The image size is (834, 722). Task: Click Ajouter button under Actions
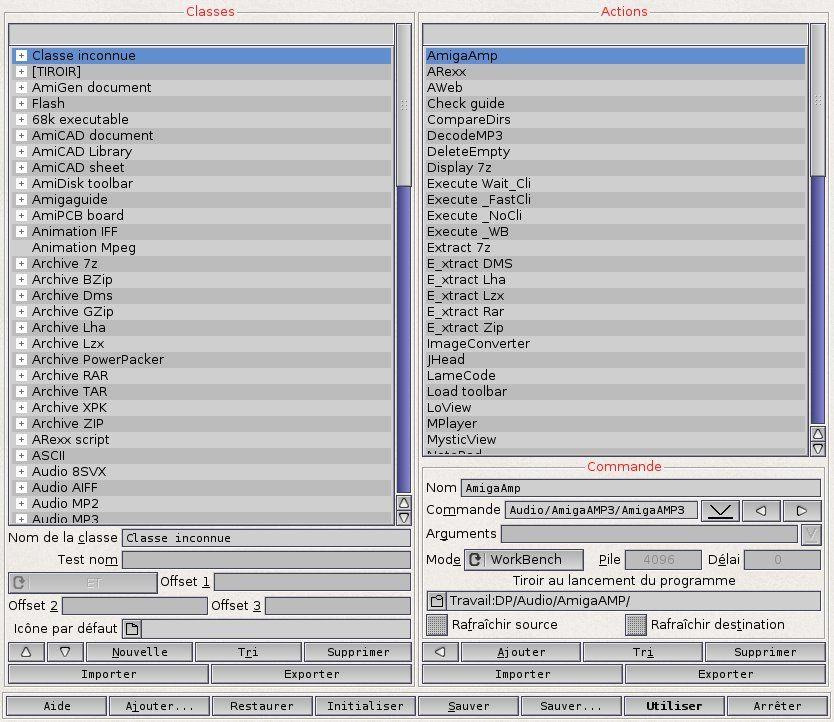point(521,652)
